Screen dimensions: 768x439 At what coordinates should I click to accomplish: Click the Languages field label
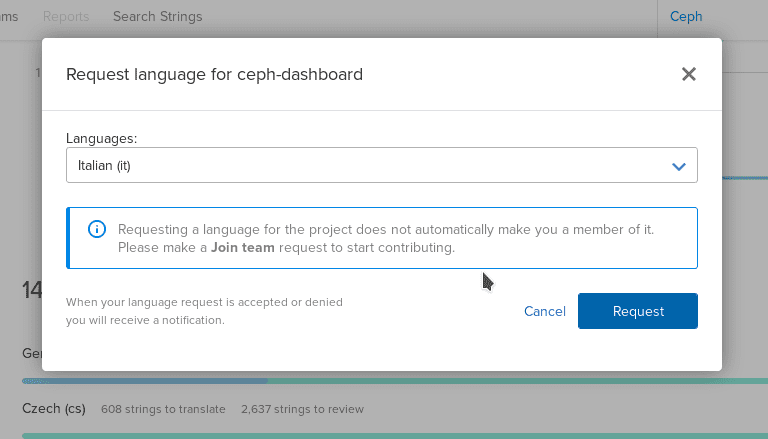pyautogui.click(x=101, y=137)
